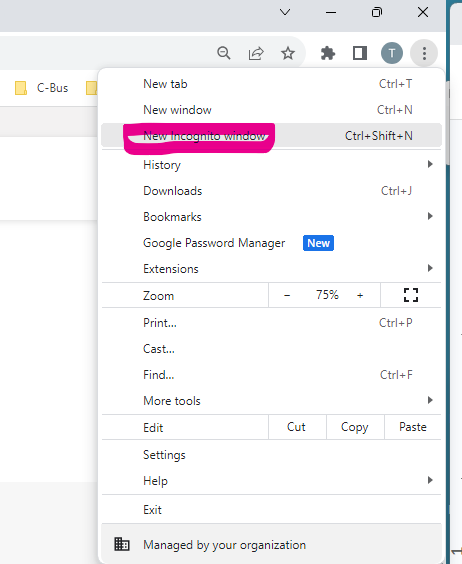The height and width of the screenshot is (564, 462).
Task: Select Exit from the menu
Action: click(271, 510)
